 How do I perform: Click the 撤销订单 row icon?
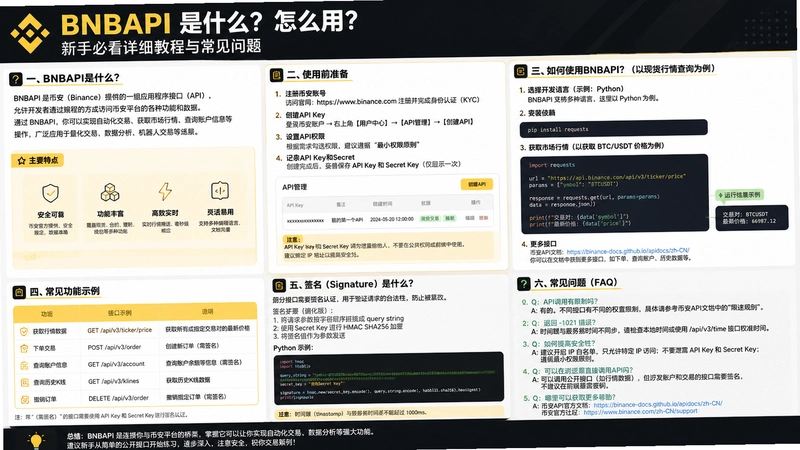point(24,399)
